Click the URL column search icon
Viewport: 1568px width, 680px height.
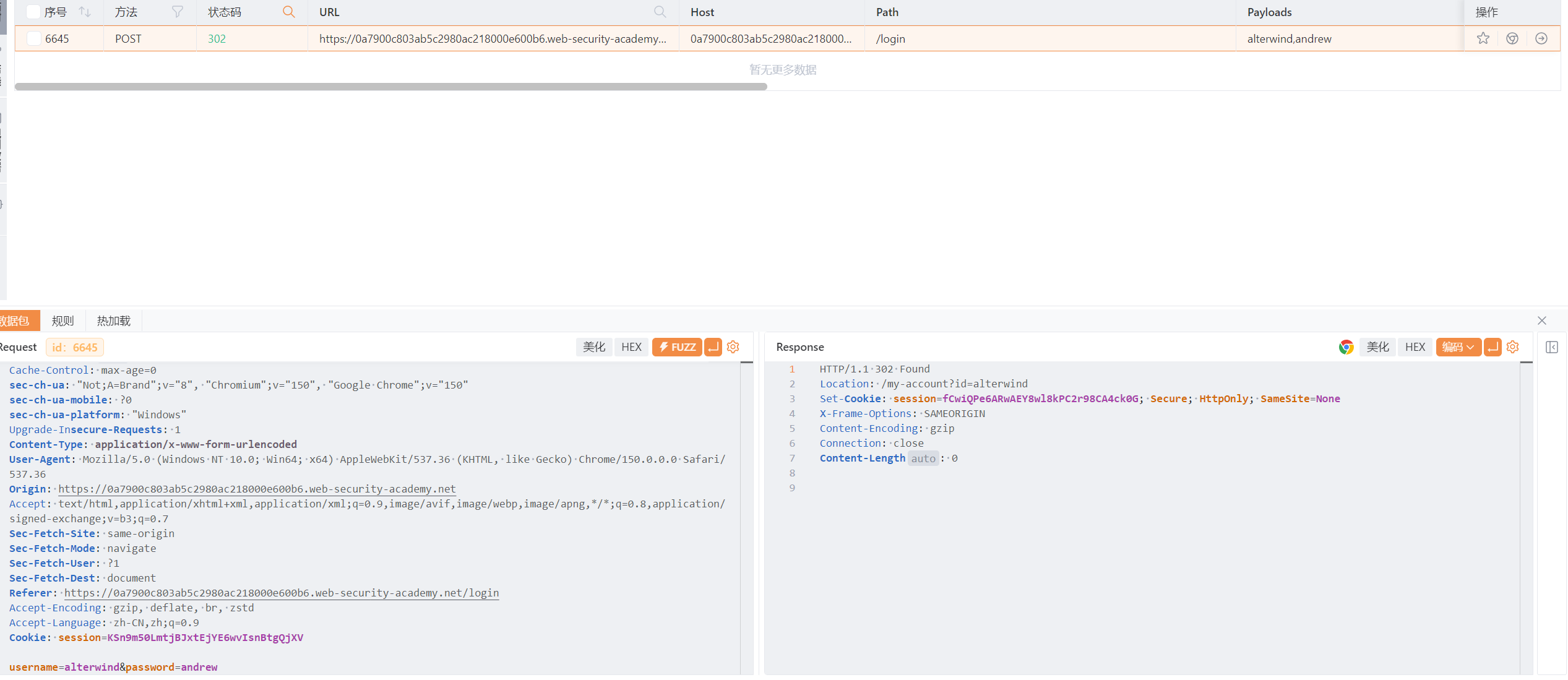click(660, 12)
